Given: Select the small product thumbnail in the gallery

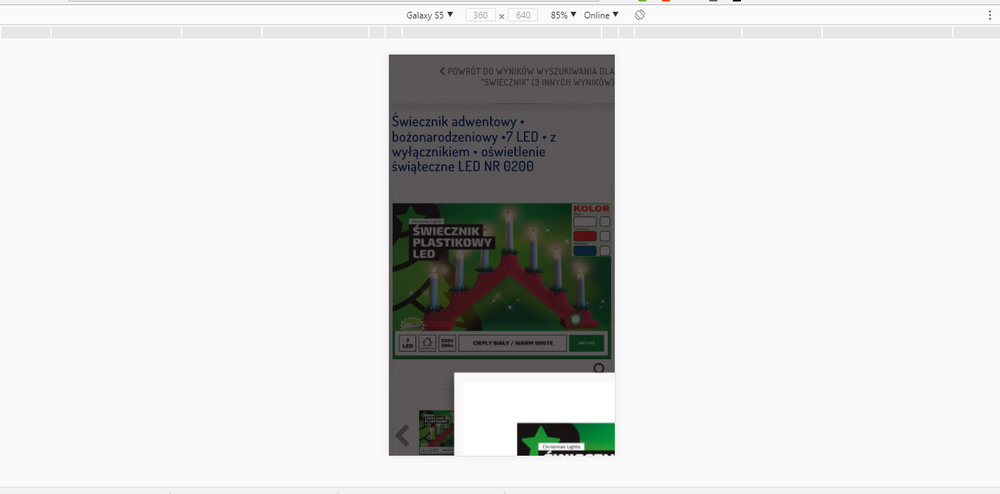Looking at the screenshot, I should [x=436, y=432].
